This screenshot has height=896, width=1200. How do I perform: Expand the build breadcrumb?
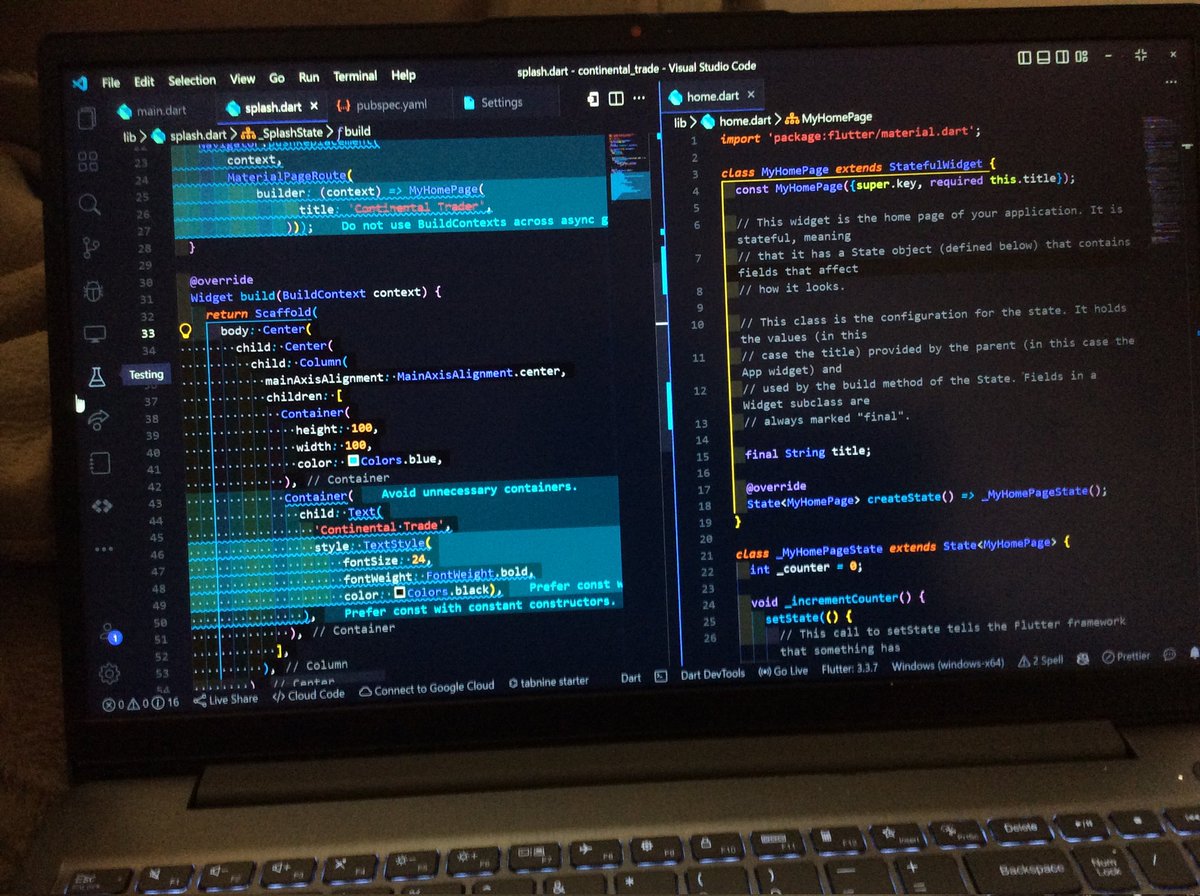355,131
